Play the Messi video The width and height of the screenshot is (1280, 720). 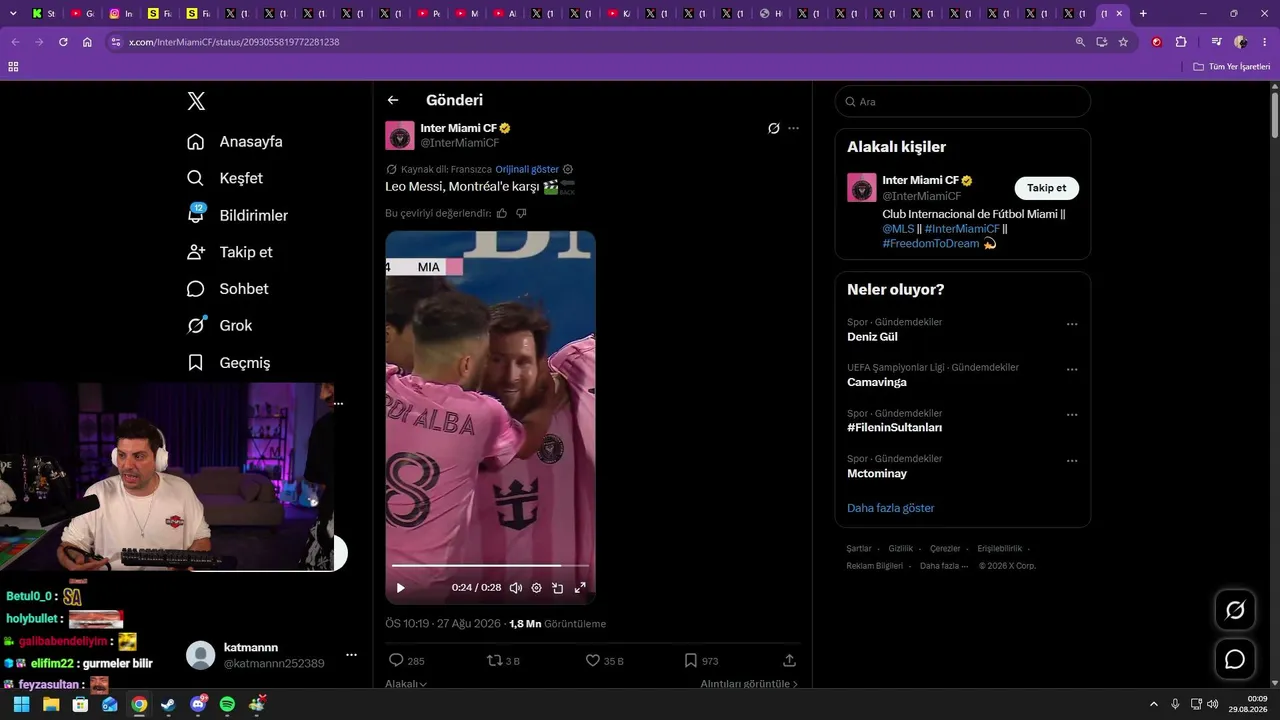(x=401, y=588)
